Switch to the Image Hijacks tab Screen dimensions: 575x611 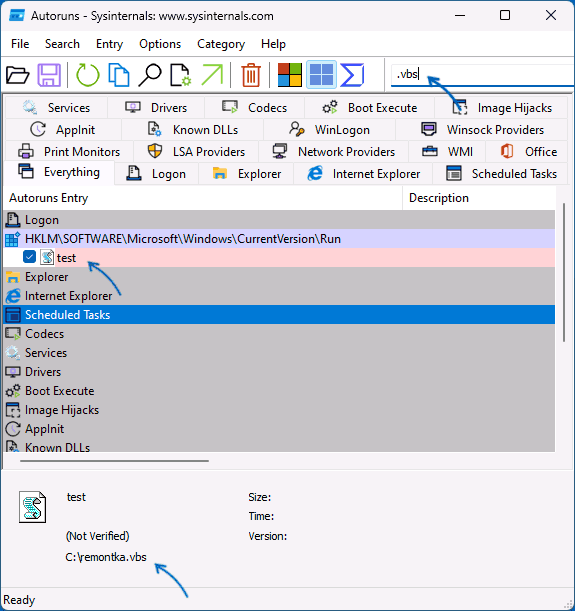tap(501, 108)
